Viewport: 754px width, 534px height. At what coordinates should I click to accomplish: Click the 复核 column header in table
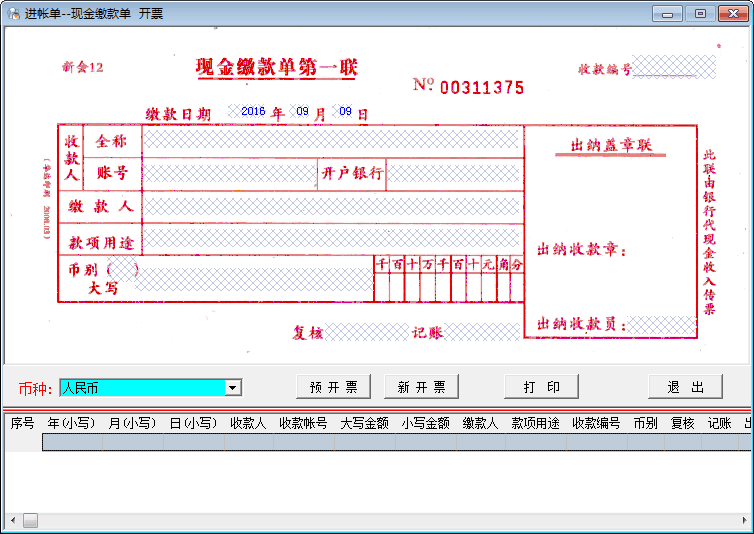tap(683, 423)
